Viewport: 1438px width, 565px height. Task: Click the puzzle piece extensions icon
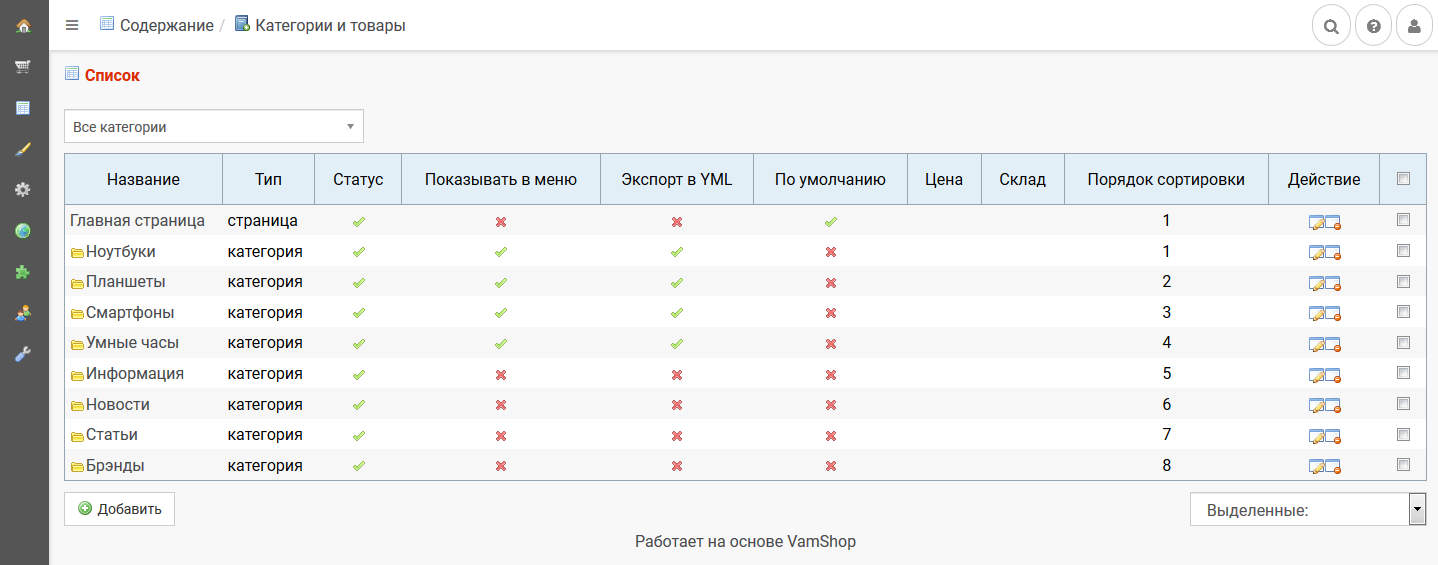click(23, 271)
